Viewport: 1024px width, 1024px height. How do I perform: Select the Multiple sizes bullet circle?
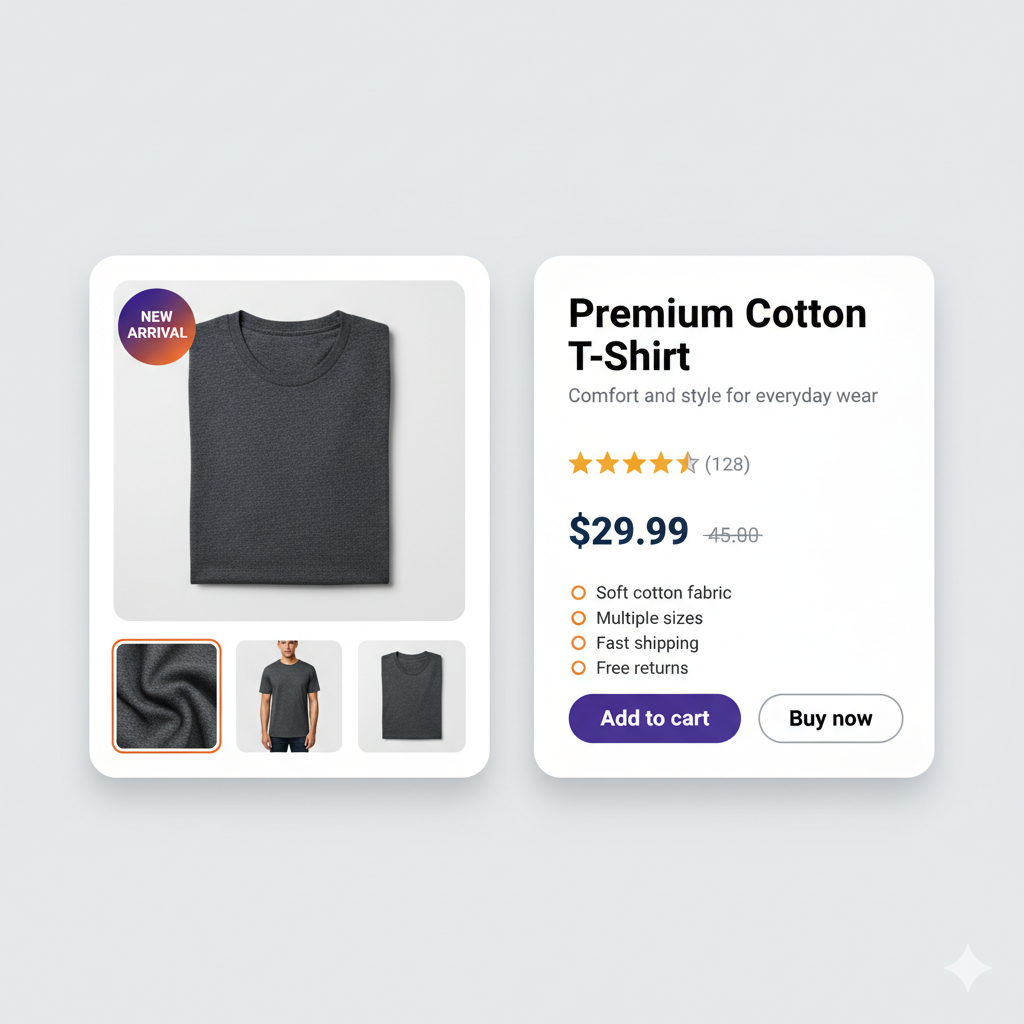pos(578,618)
